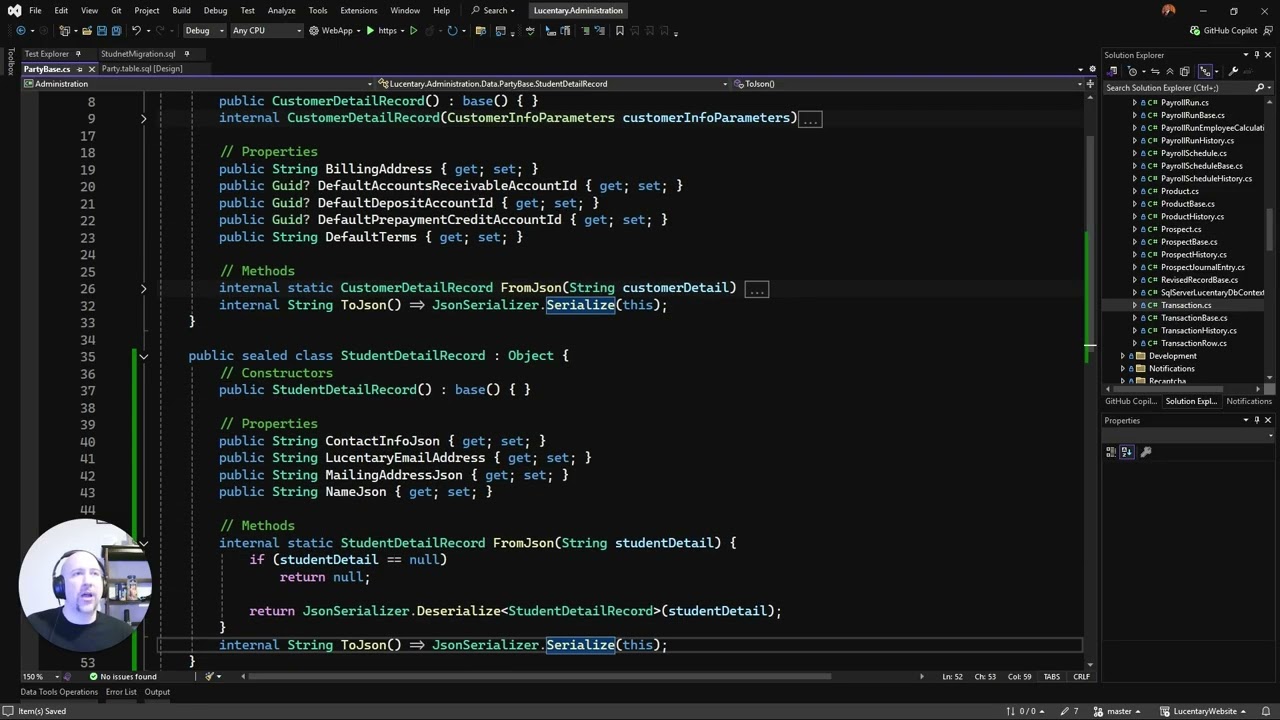Click the New Item toolbar icon
This screenshot has height=720, width=1280.
63,31
